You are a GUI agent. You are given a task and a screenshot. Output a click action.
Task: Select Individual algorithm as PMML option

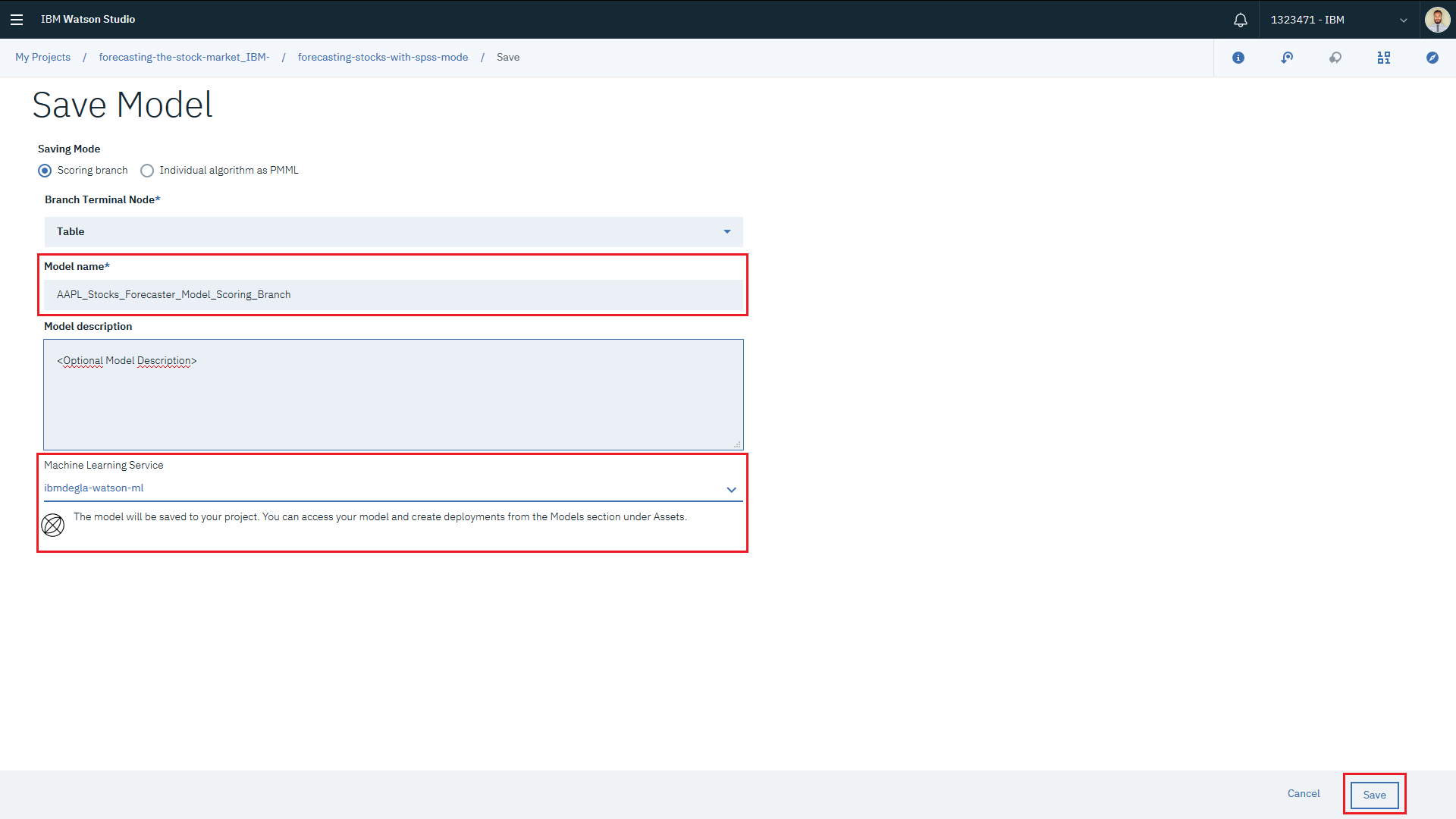tap(147, 171)
